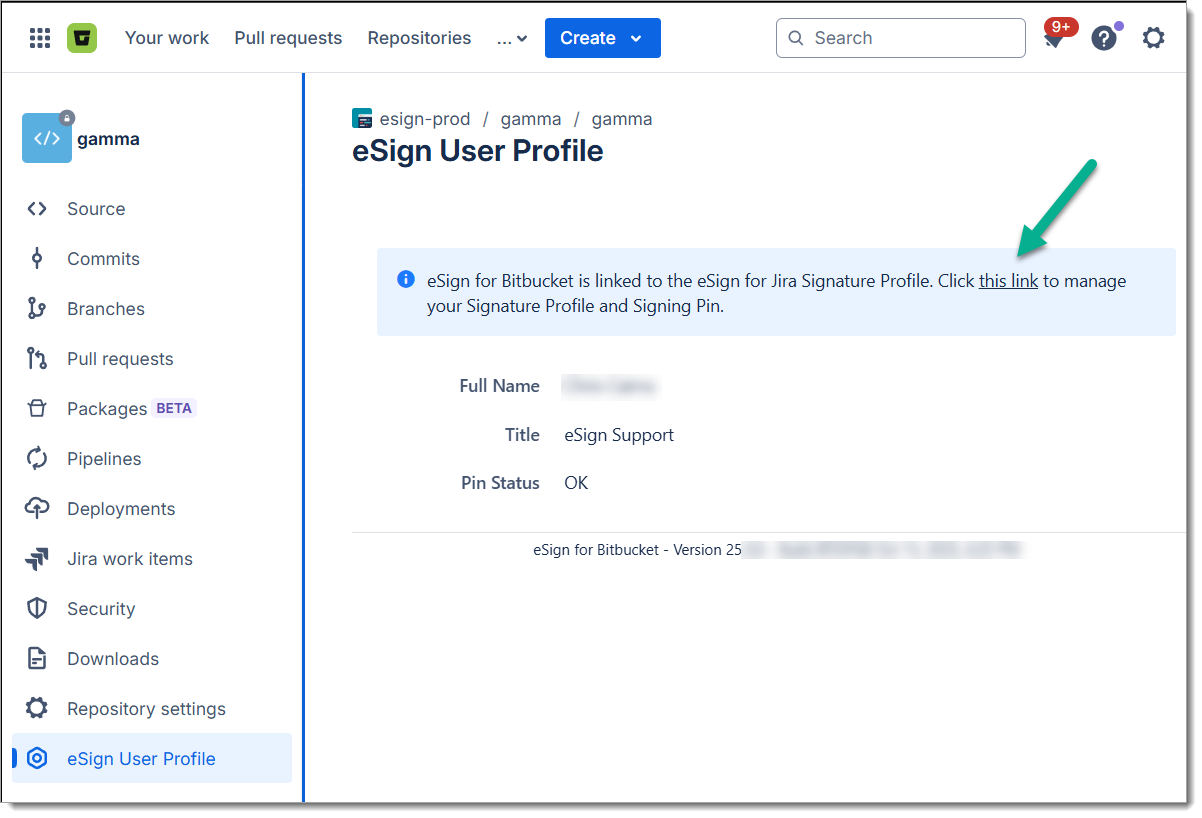Screen dimensions: 1202x818
Task: Open the settings gear icon
Action: coord(1153,38)
